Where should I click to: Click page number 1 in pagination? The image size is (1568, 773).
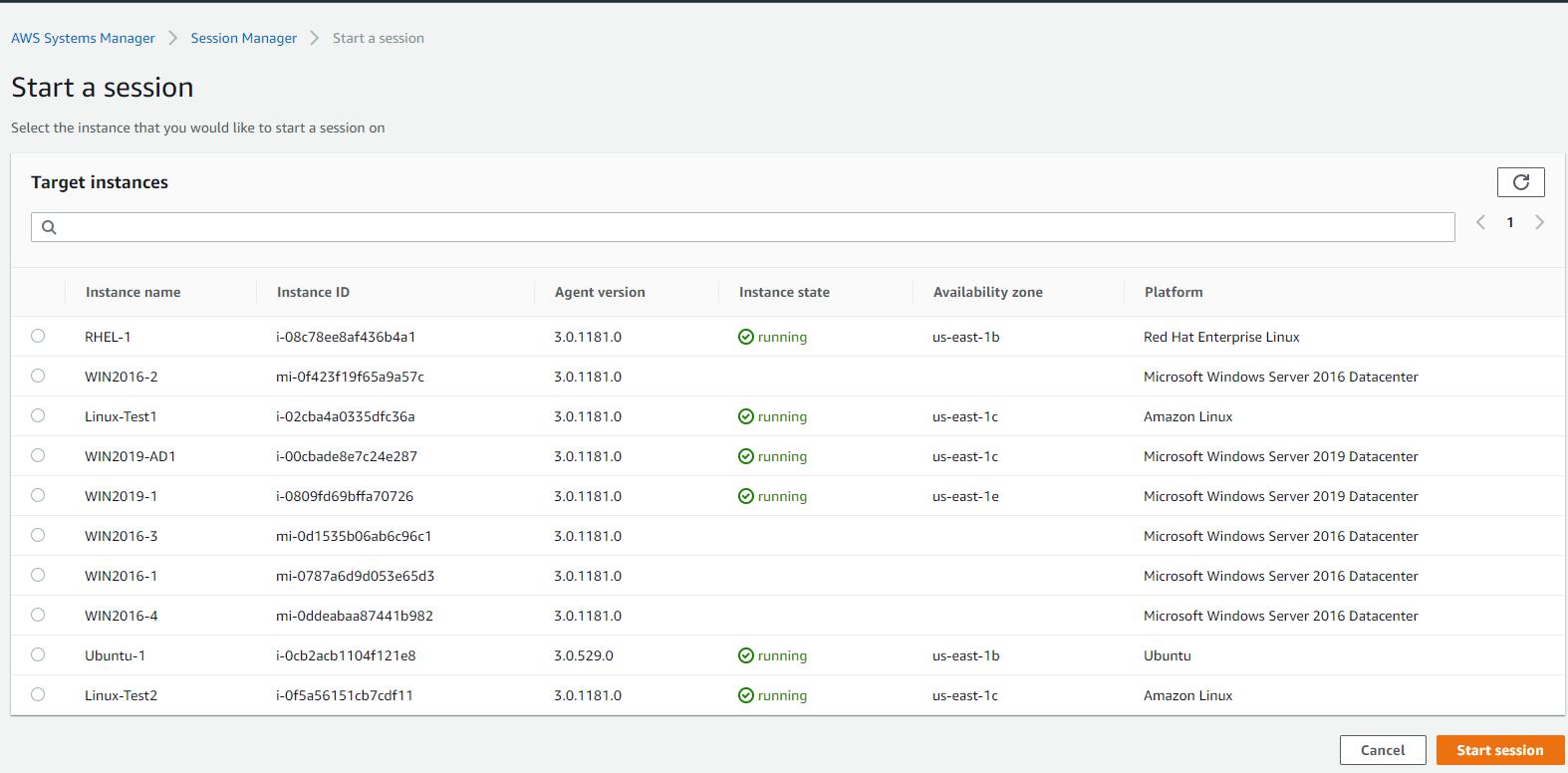click(1510, 222)
